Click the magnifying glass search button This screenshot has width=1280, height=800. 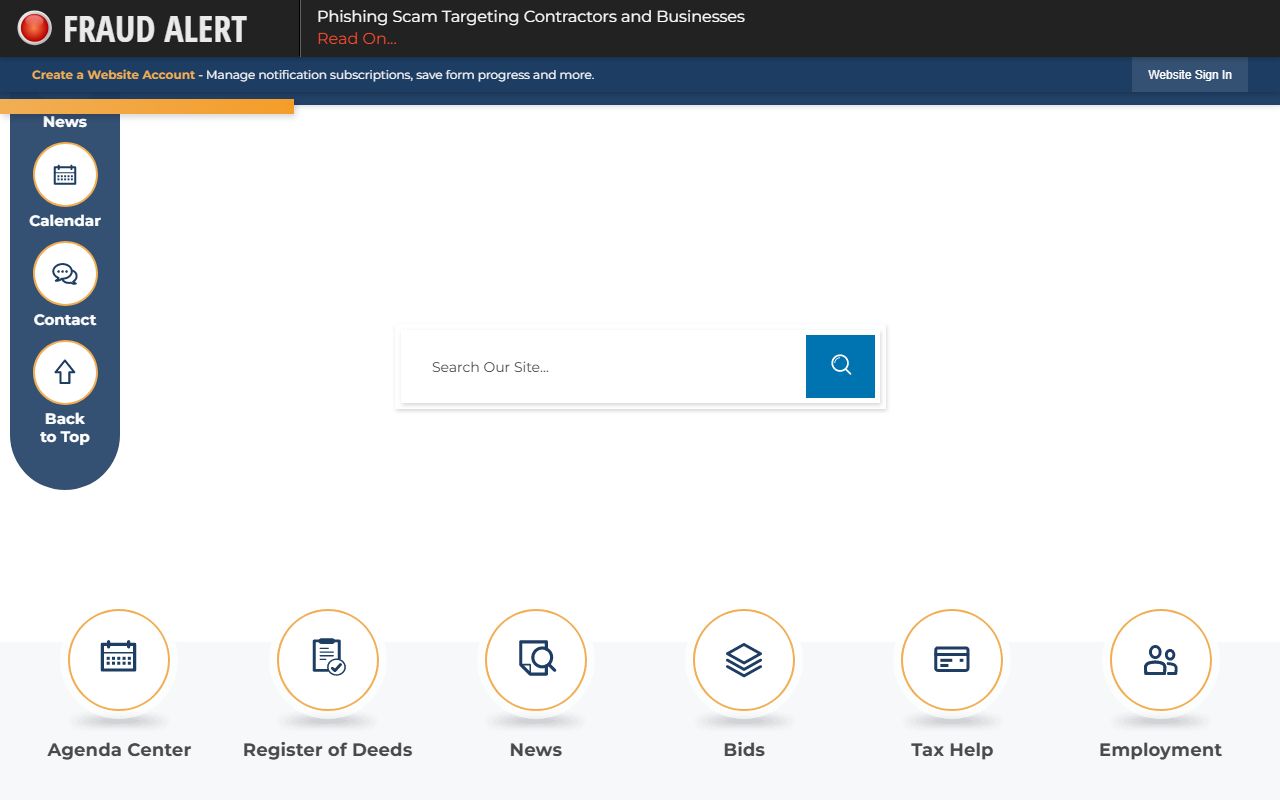(840, 366)
